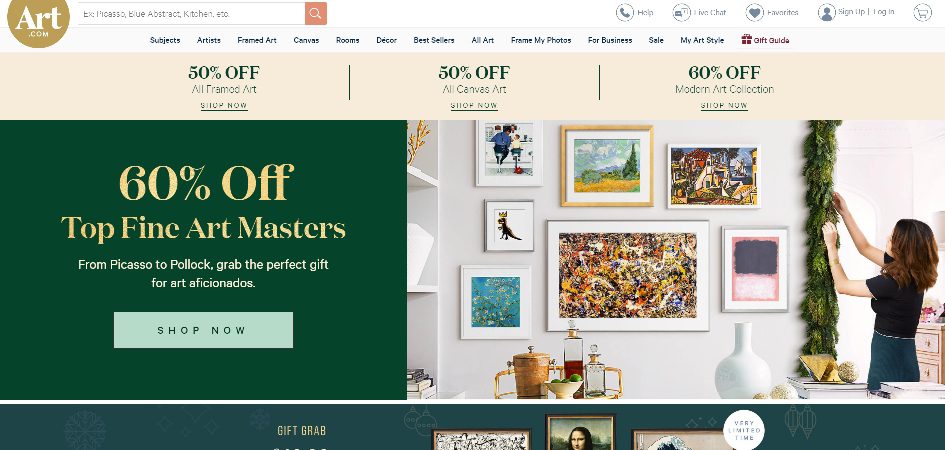This screenshot has width=945, height=450.
Task: Click the Mona Lisa thumbnail
Action: point(580,432)
